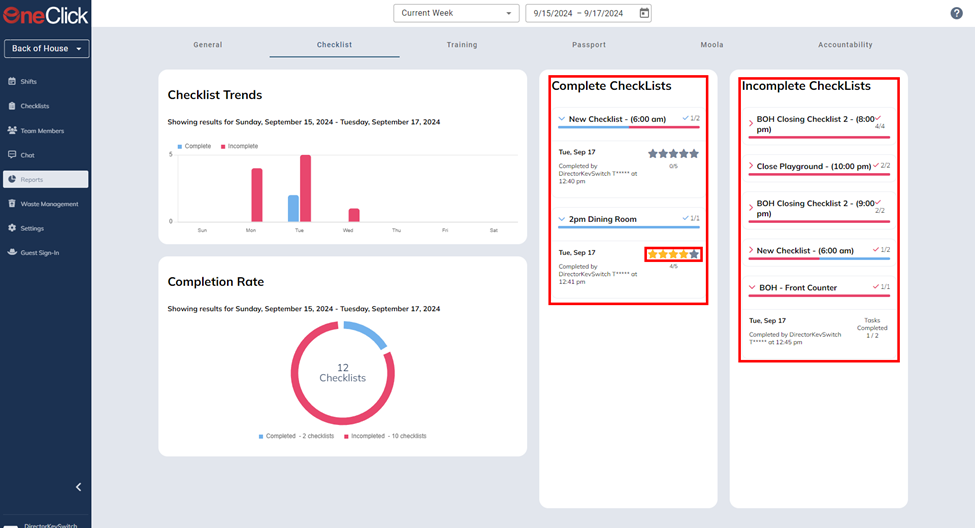Open Shifts from the sidebar icon
Viewport: 975px width, 528px height.
point(12,81)
